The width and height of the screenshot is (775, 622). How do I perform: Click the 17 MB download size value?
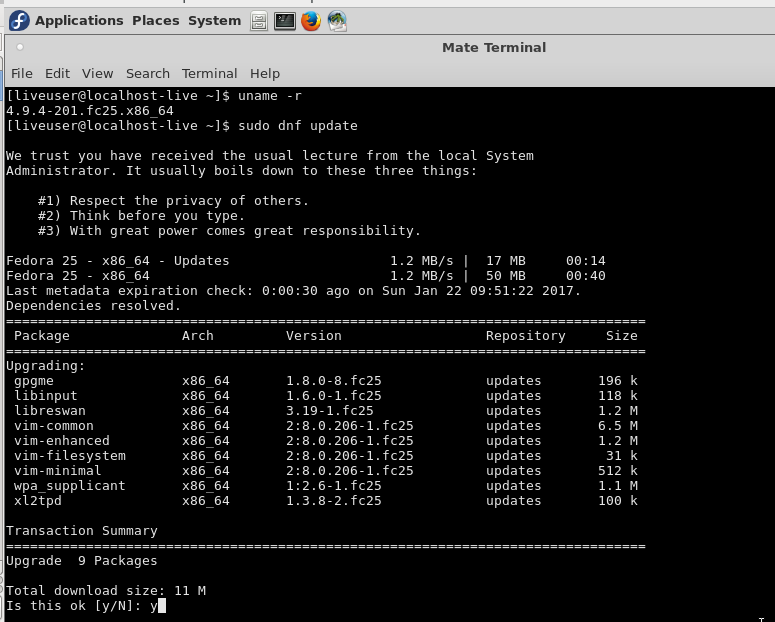coord(506,261)
